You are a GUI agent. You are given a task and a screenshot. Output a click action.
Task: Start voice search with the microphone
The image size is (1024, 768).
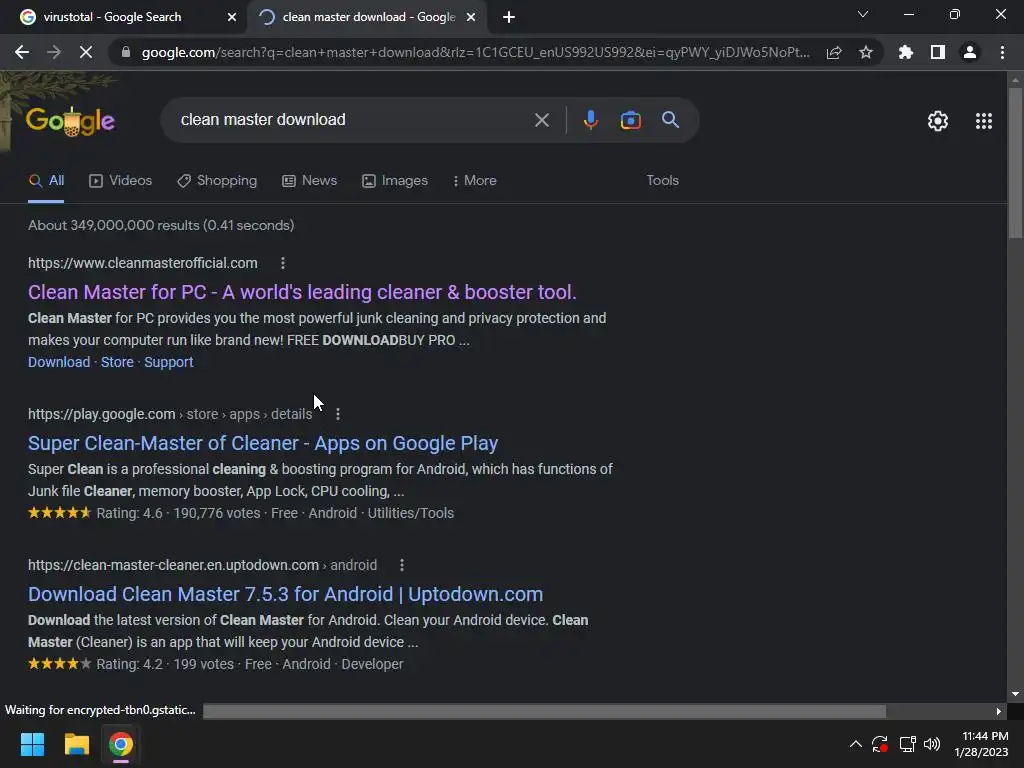click(590, 120)
